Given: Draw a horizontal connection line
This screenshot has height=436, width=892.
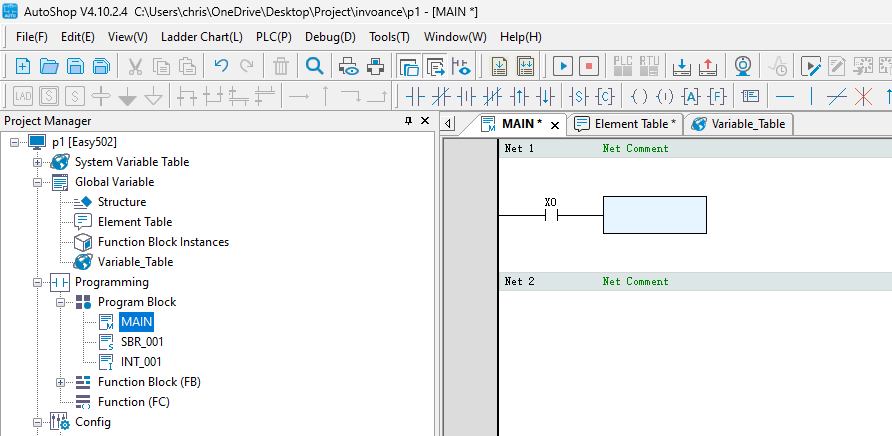Looking at the screenshot, I should click(x=784, y=97).
